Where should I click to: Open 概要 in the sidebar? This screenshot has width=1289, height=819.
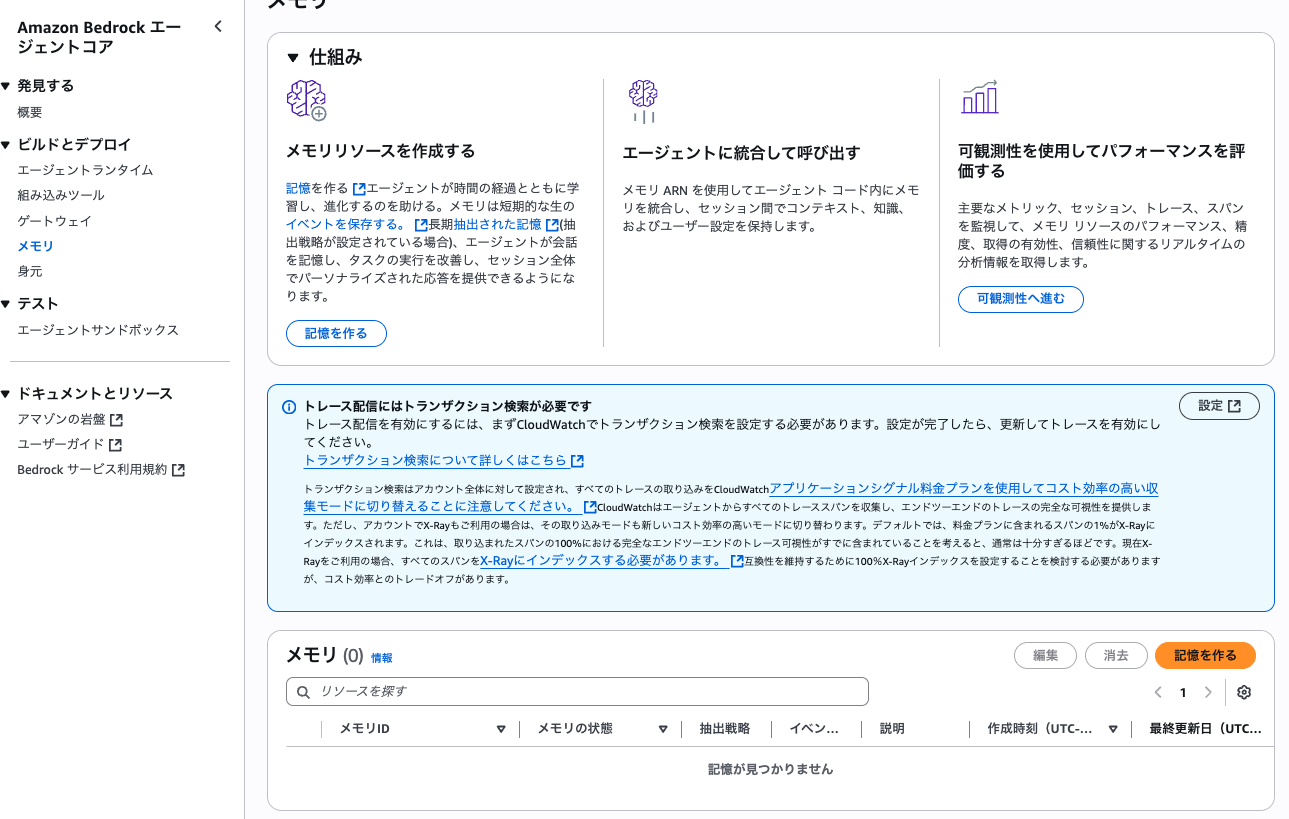pyautogui.click(x=30, y=113)
